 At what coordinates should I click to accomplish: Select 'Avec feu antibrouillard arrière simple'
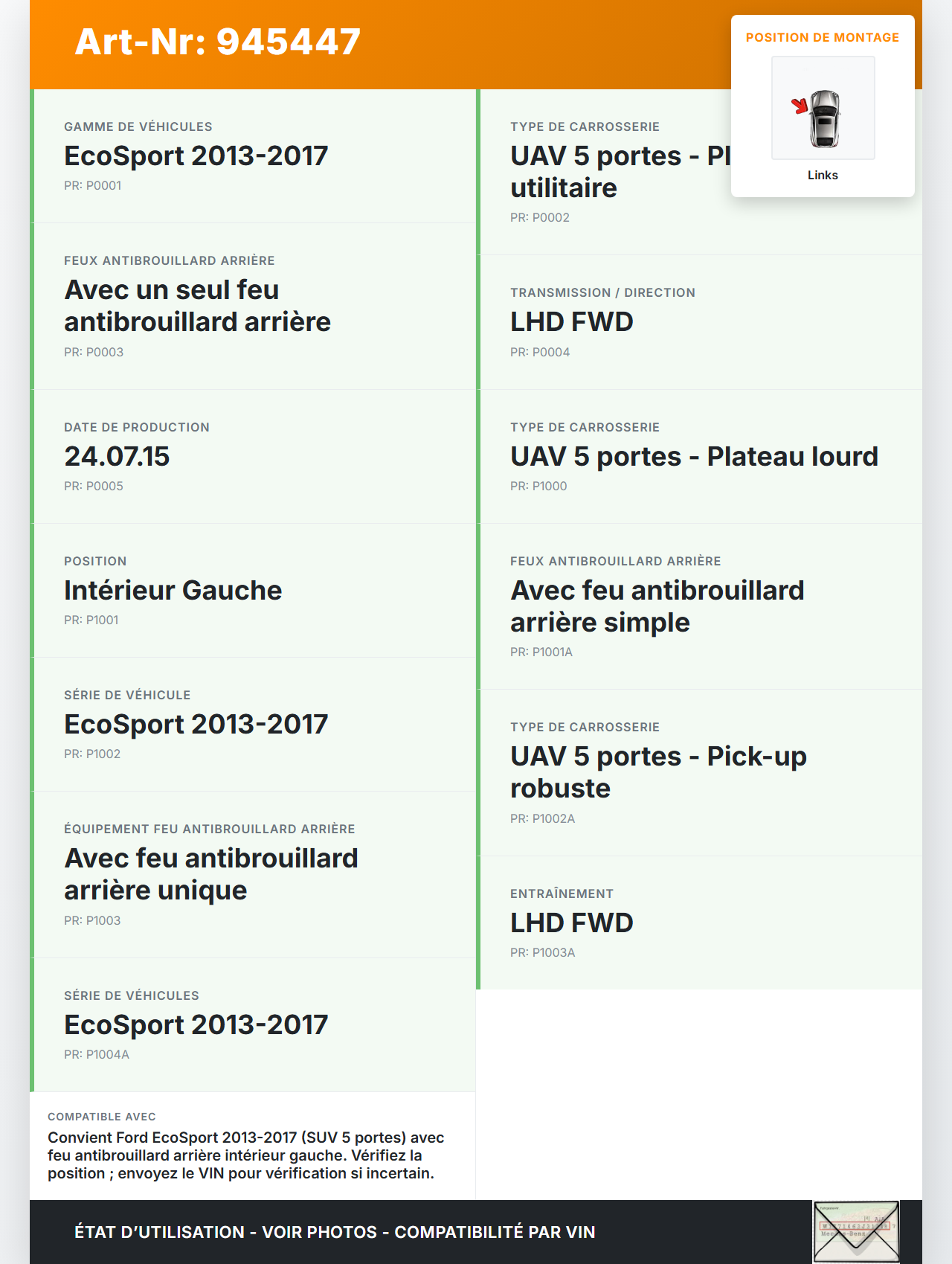(657, 606)
